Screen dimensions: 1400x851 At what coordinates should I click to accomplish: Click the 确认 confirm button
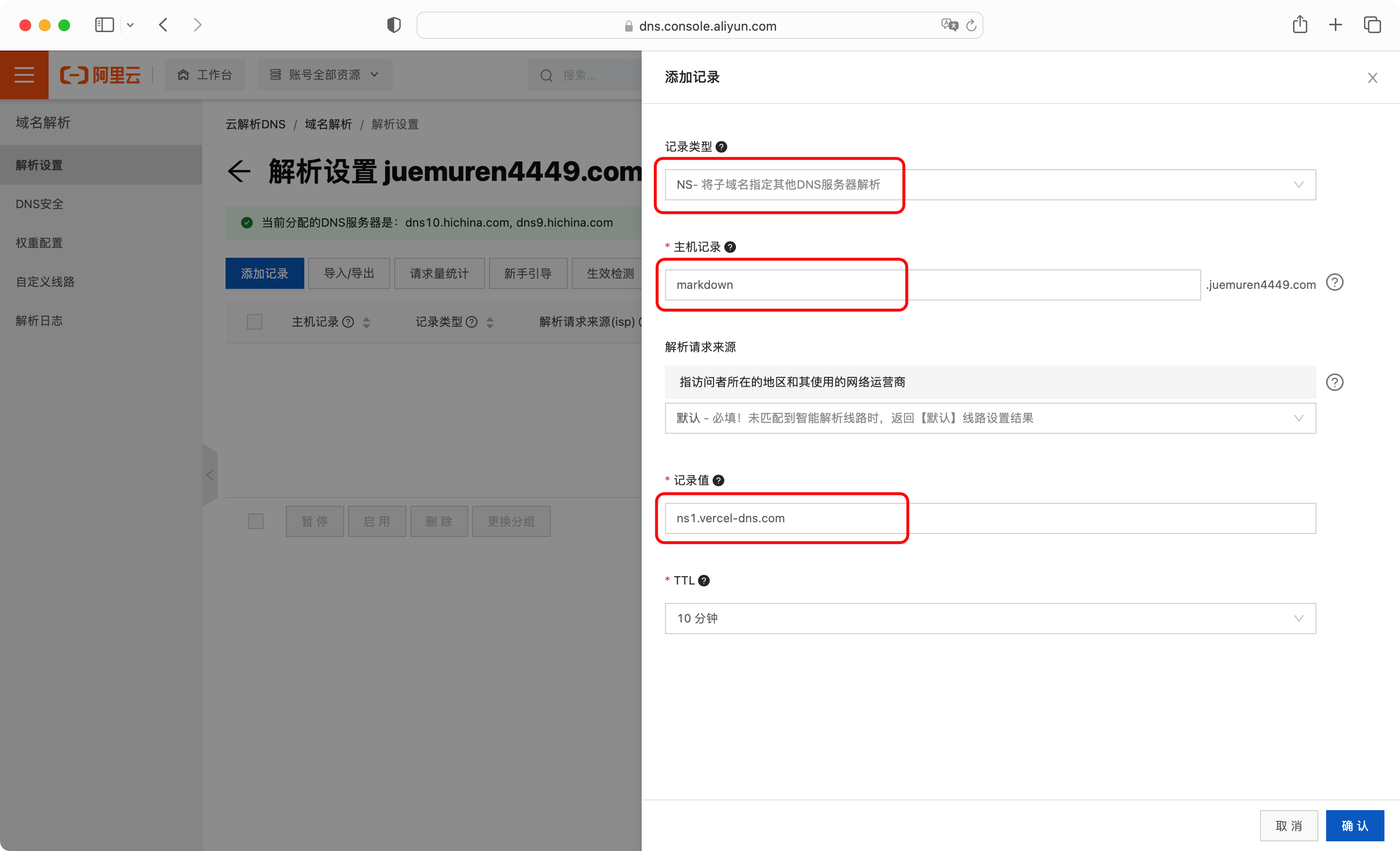point(1354,825)
